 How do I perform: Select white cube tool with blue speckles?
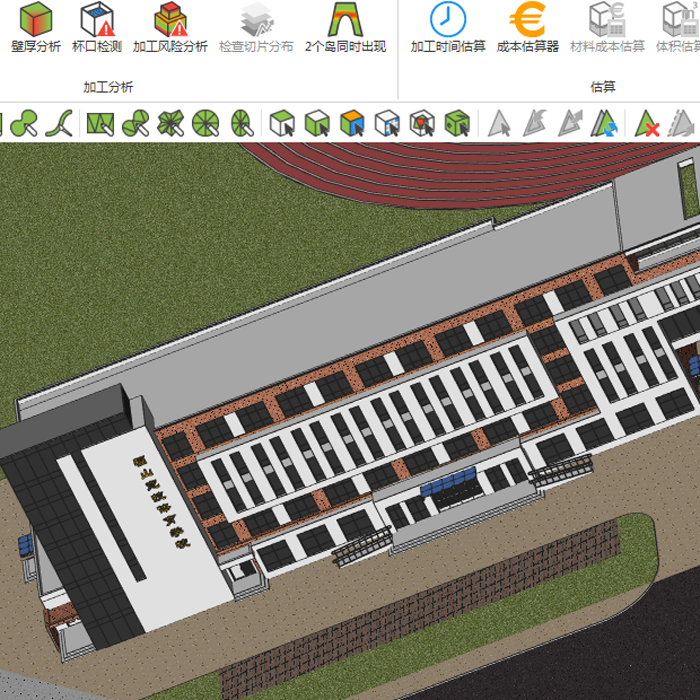click(387, 123)
